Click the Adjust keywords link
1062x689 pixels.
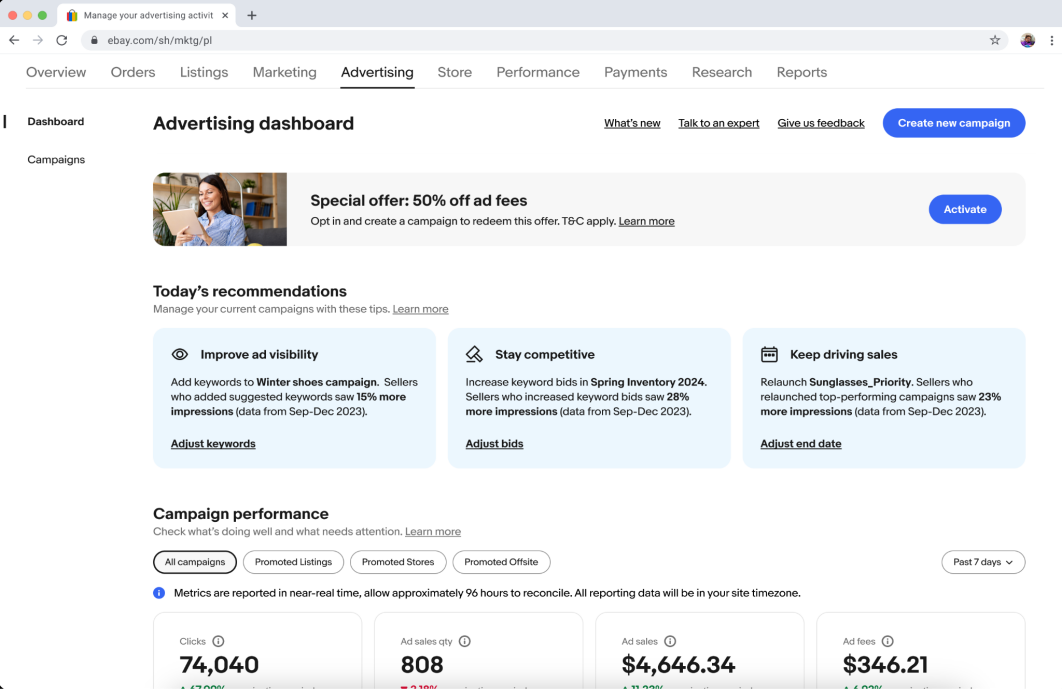(213, 444)
